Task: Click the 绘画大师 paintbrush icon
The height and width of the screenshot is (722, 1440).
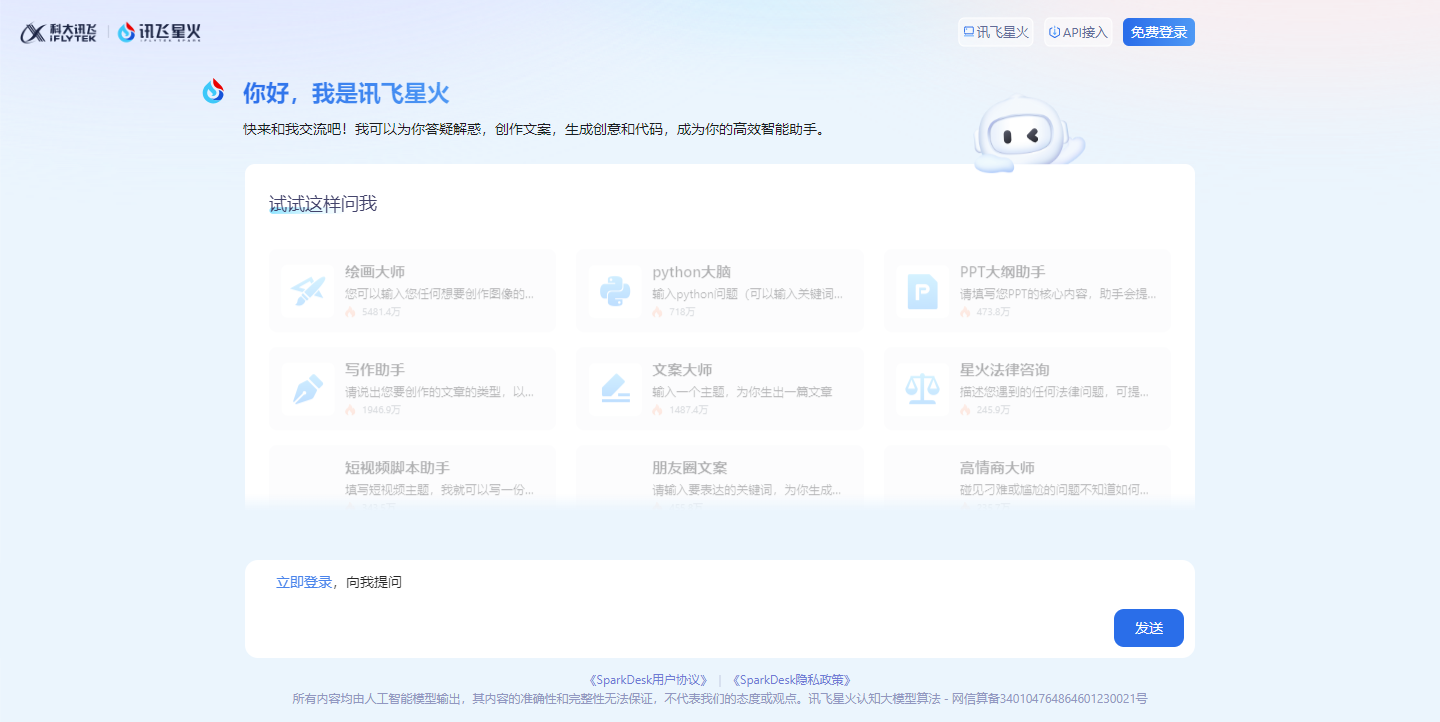Action: [x=308, y=291]
